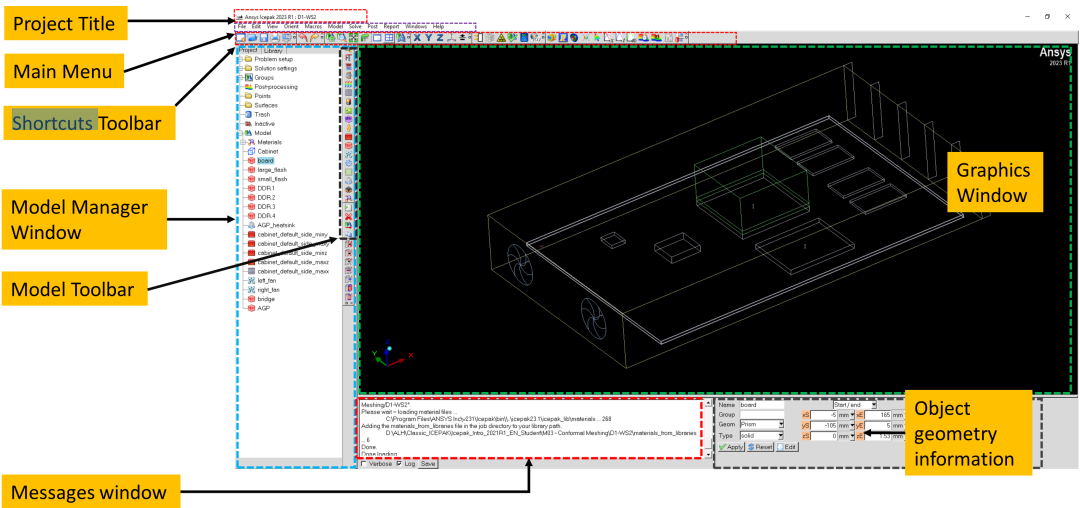Select the Cabinet tree item
Image resolution: width=1080 pixels, height=508 pixels.
click(x=268, y=151)
